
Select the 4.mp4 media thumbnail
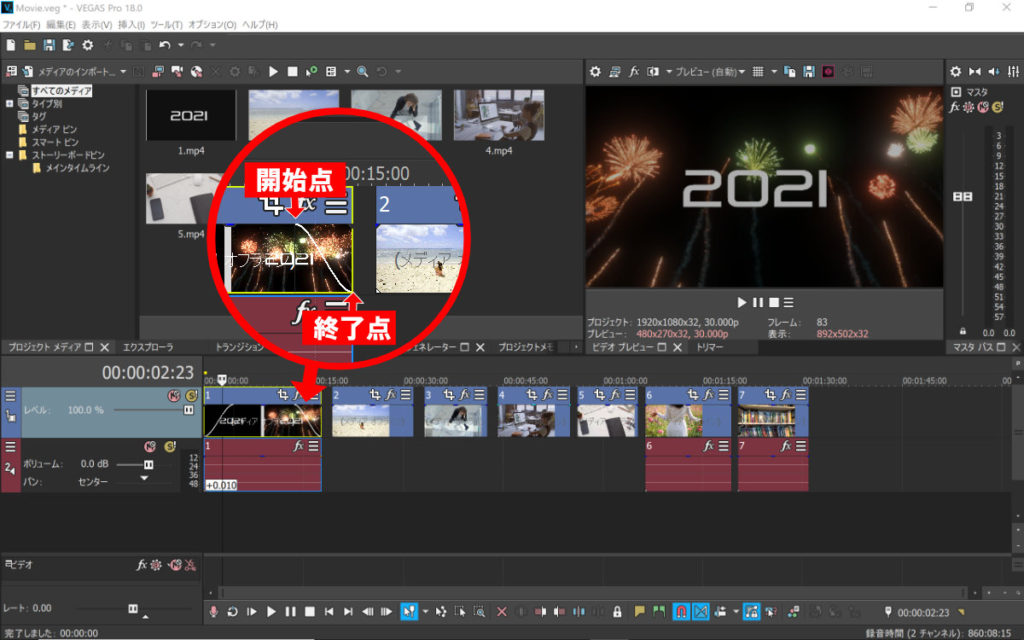tap(498, 116)
